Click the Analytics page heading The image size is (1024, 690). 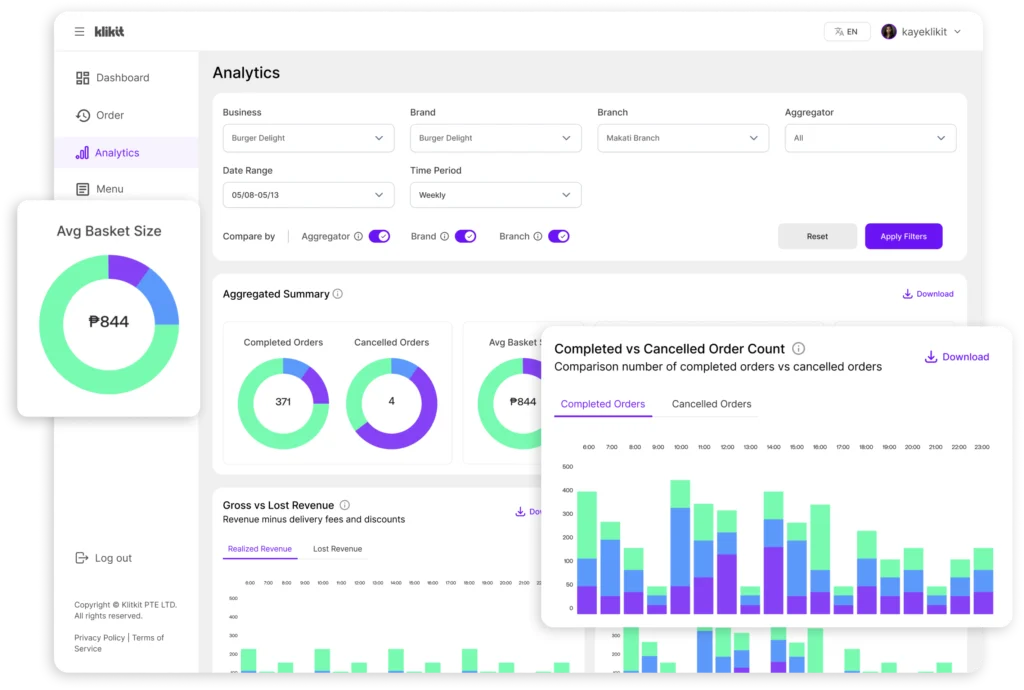tap(246, 72)
